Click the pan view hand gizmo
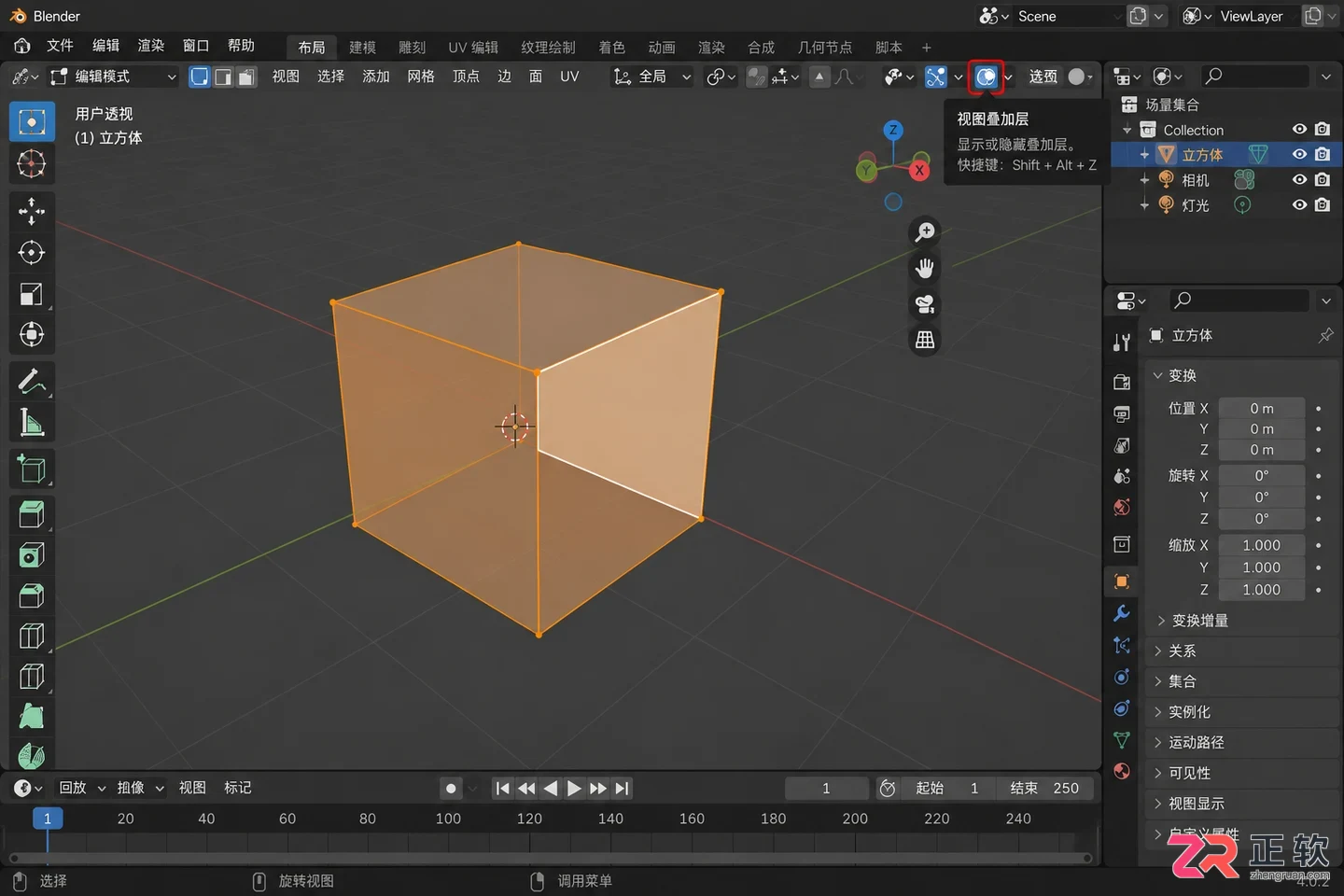Screen dimensions: 1344x896 (x=925, y=268)
